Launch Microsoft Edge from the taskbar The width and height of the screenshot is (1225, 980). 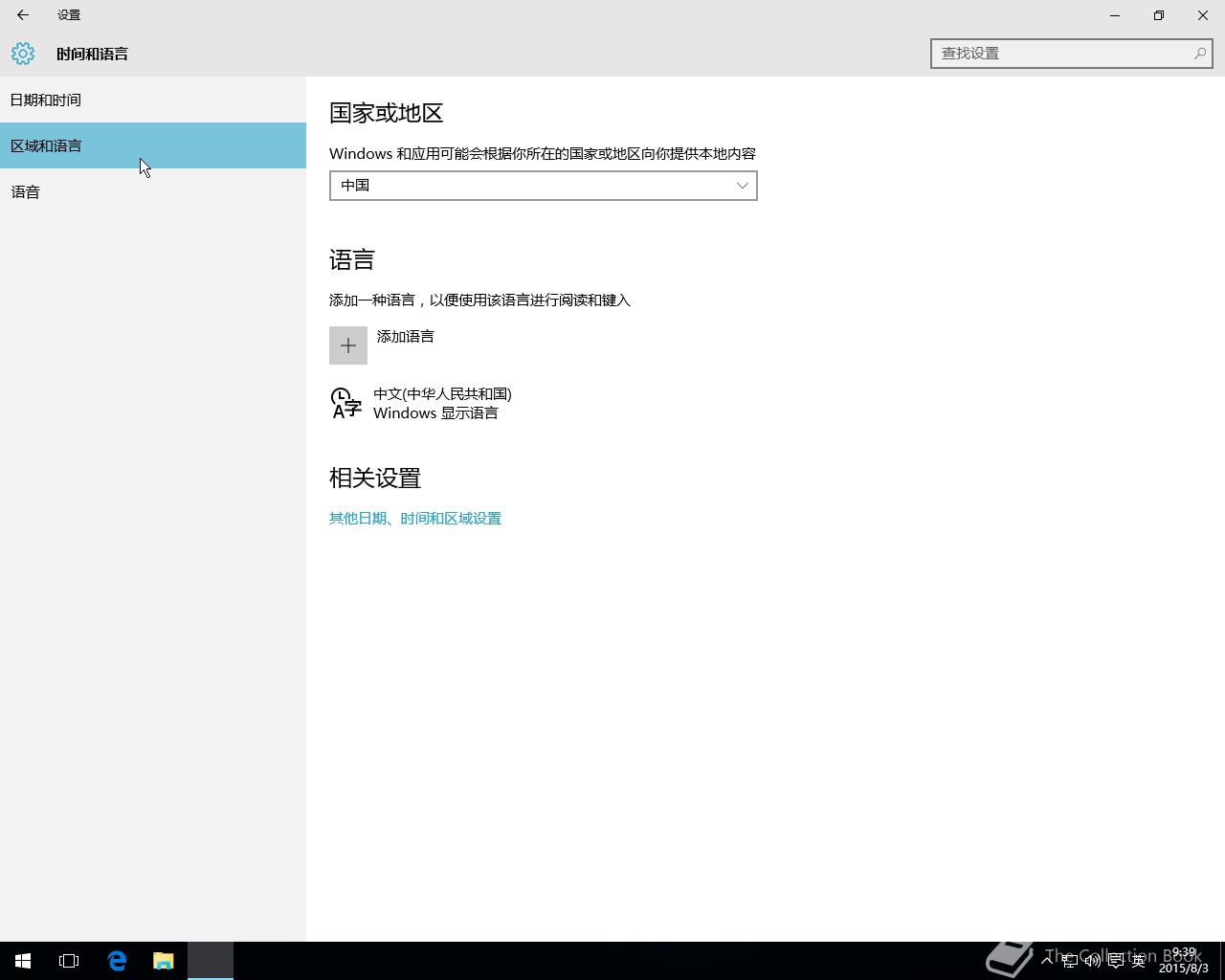pos(117,961)
